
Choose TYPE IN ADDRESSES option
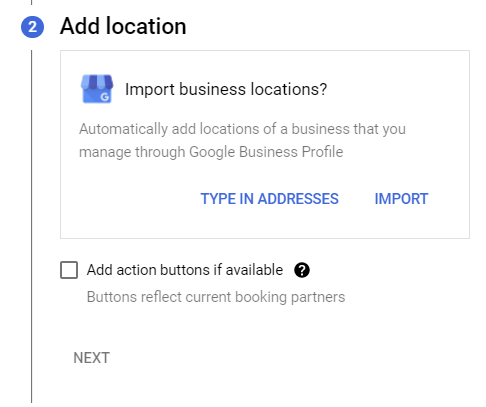click(269, 199)
